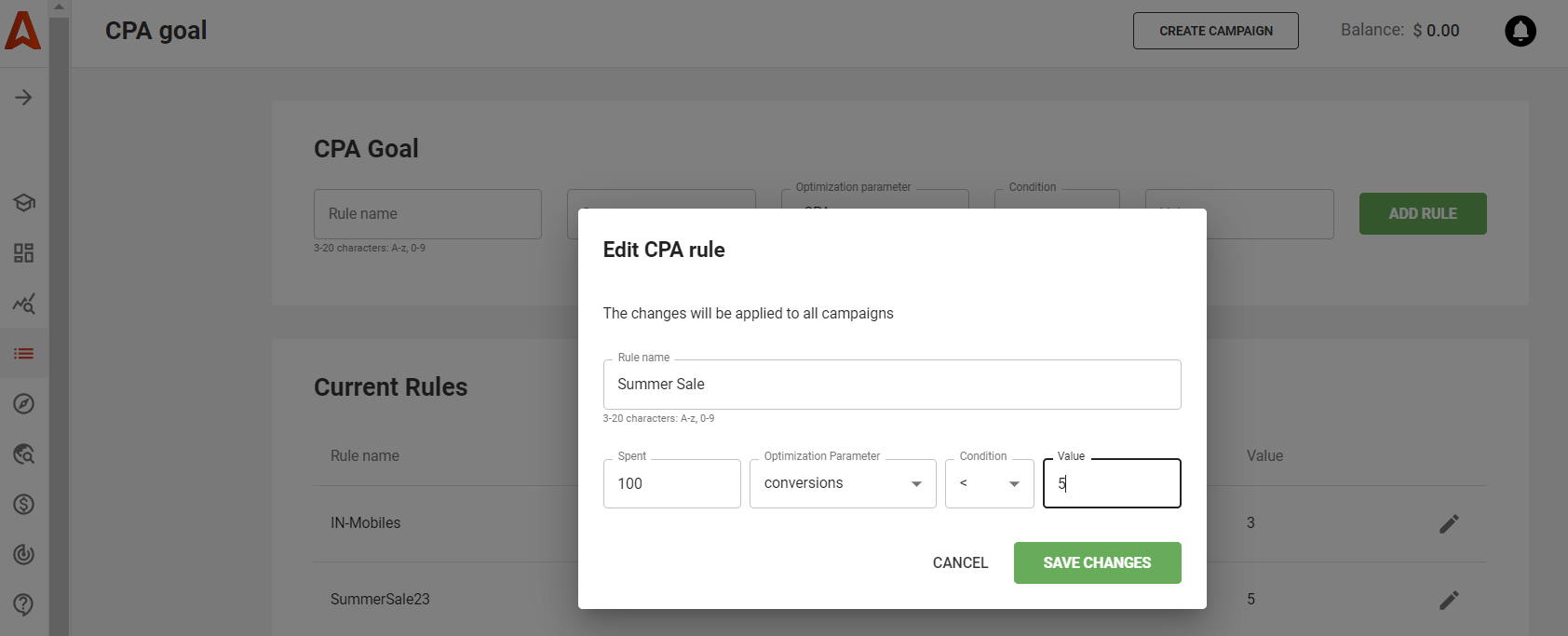Click the radar target icon in sidebar
This screenshot has width=1568, height=636.
click(24, 555)
